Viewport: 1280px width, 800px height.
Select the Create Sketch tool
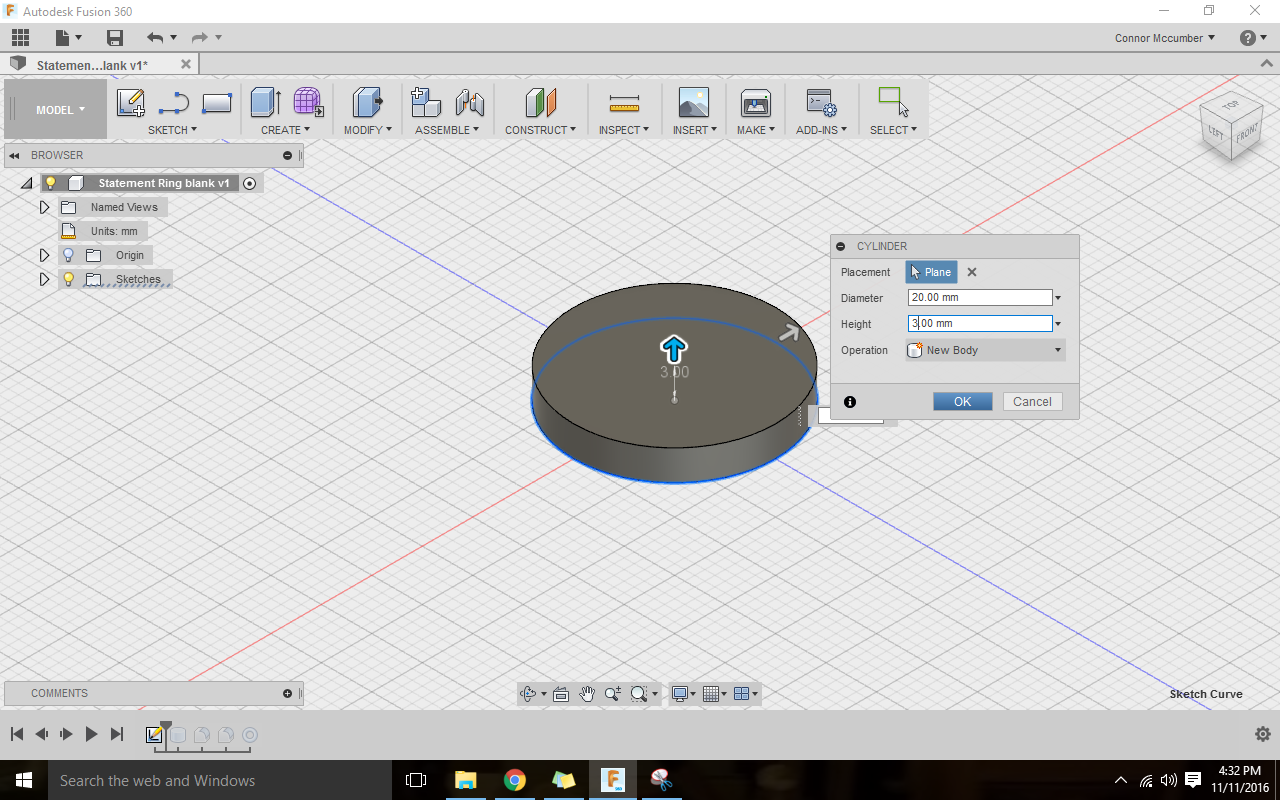[x=131, y=103]
